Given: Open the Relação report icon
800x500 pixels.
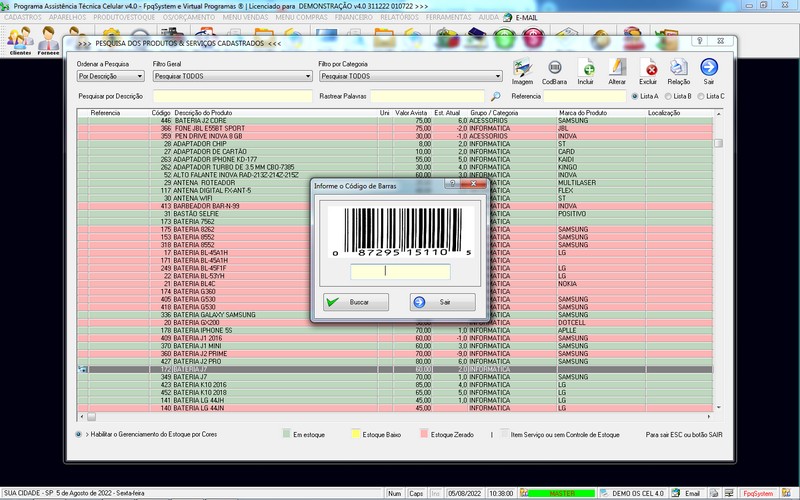Looking at the screenshot, I should 679,71.
